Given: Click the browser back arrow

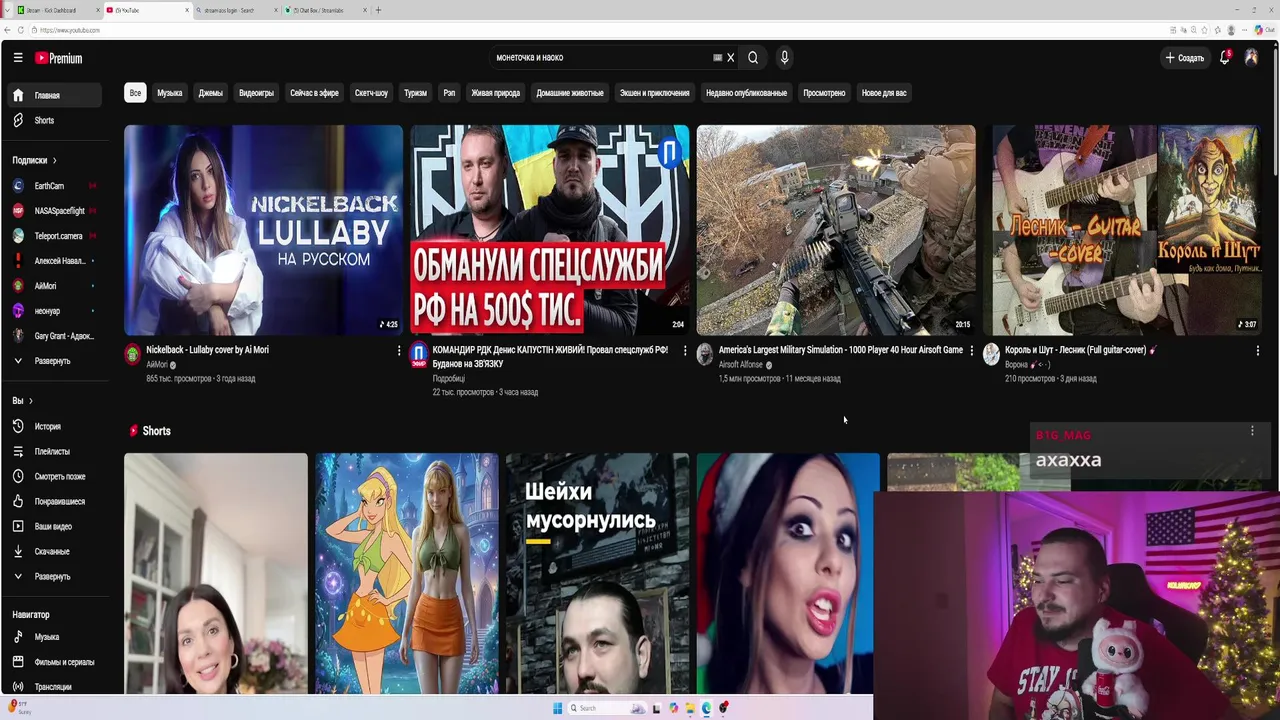Looking at the screenshot, I should click(x=8, y=30).
